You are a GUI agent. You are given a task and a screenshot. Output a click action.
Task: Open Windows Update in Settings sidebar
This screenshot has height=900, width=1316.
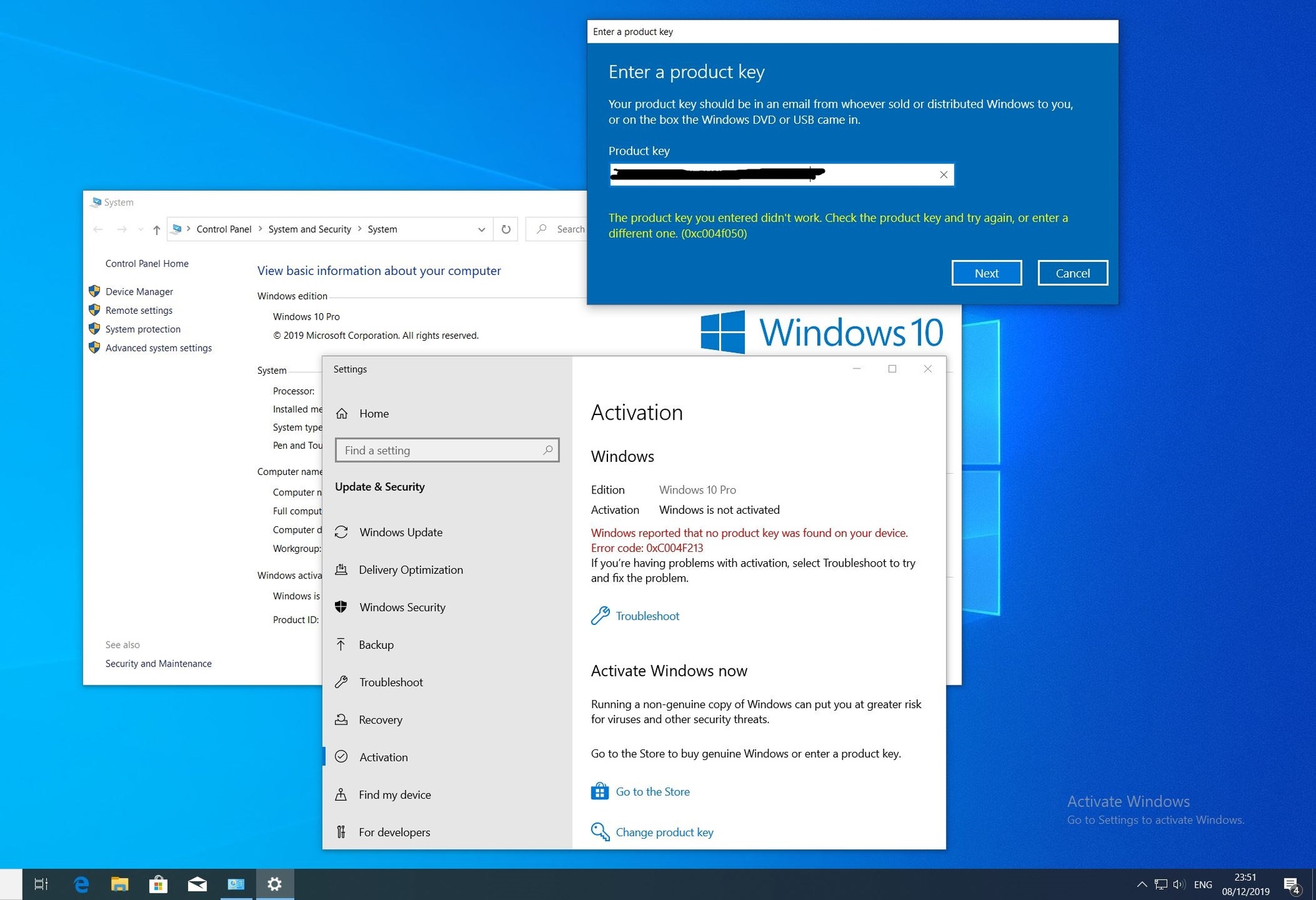(400, 532)
